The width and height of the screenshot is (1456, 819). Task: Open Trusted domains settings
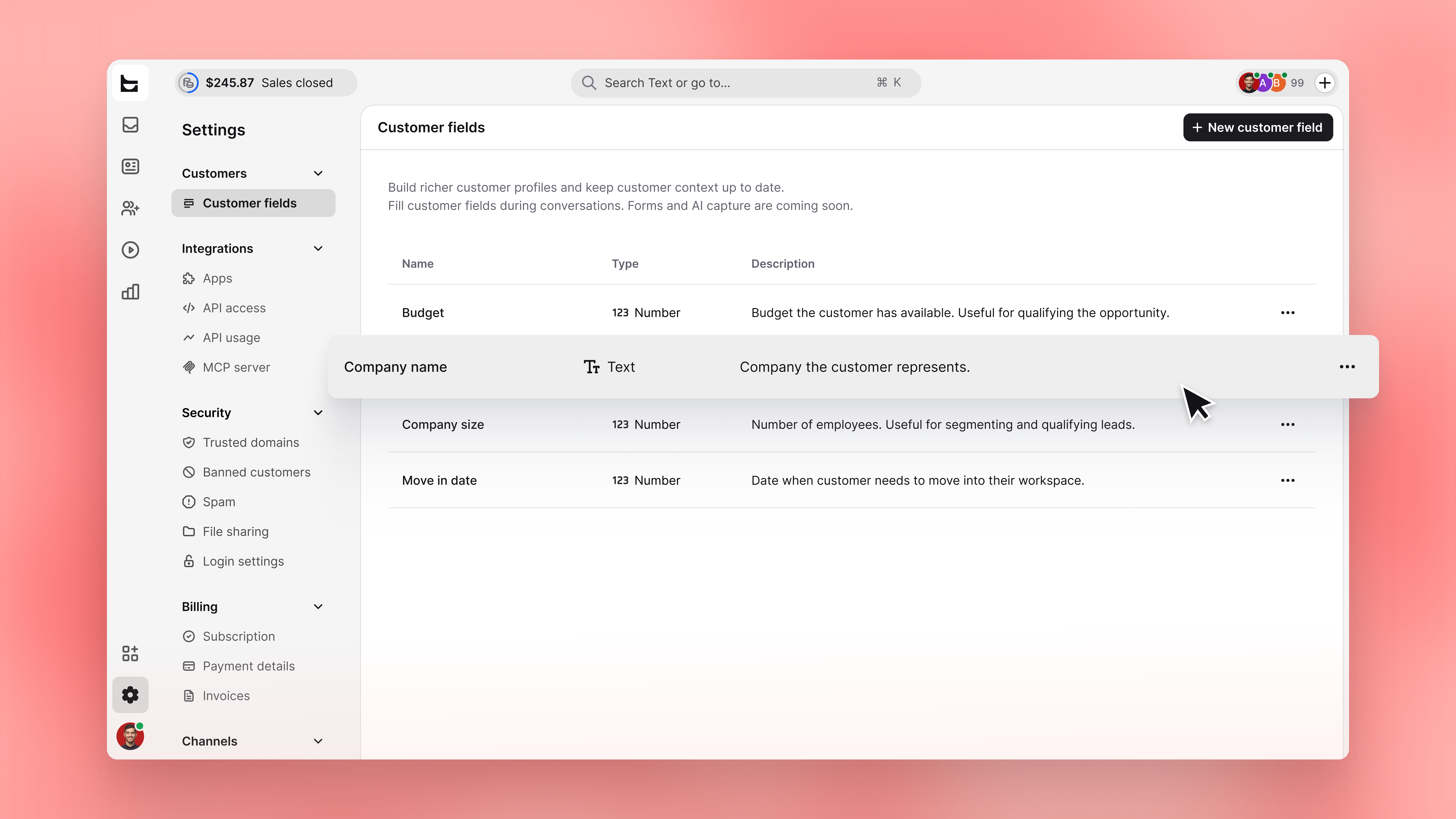tap(241, 442)
